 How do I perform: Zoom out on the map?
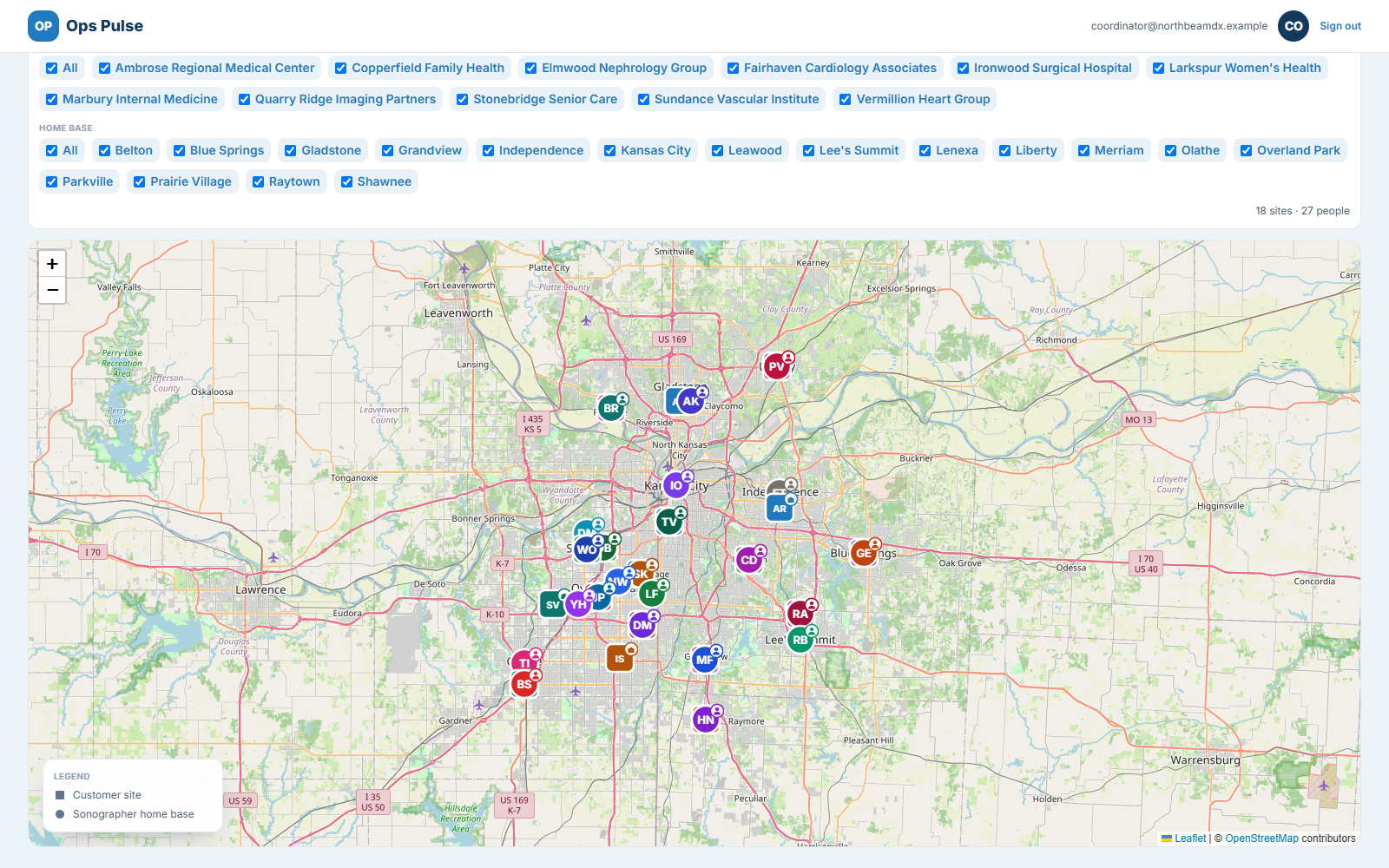52,290
